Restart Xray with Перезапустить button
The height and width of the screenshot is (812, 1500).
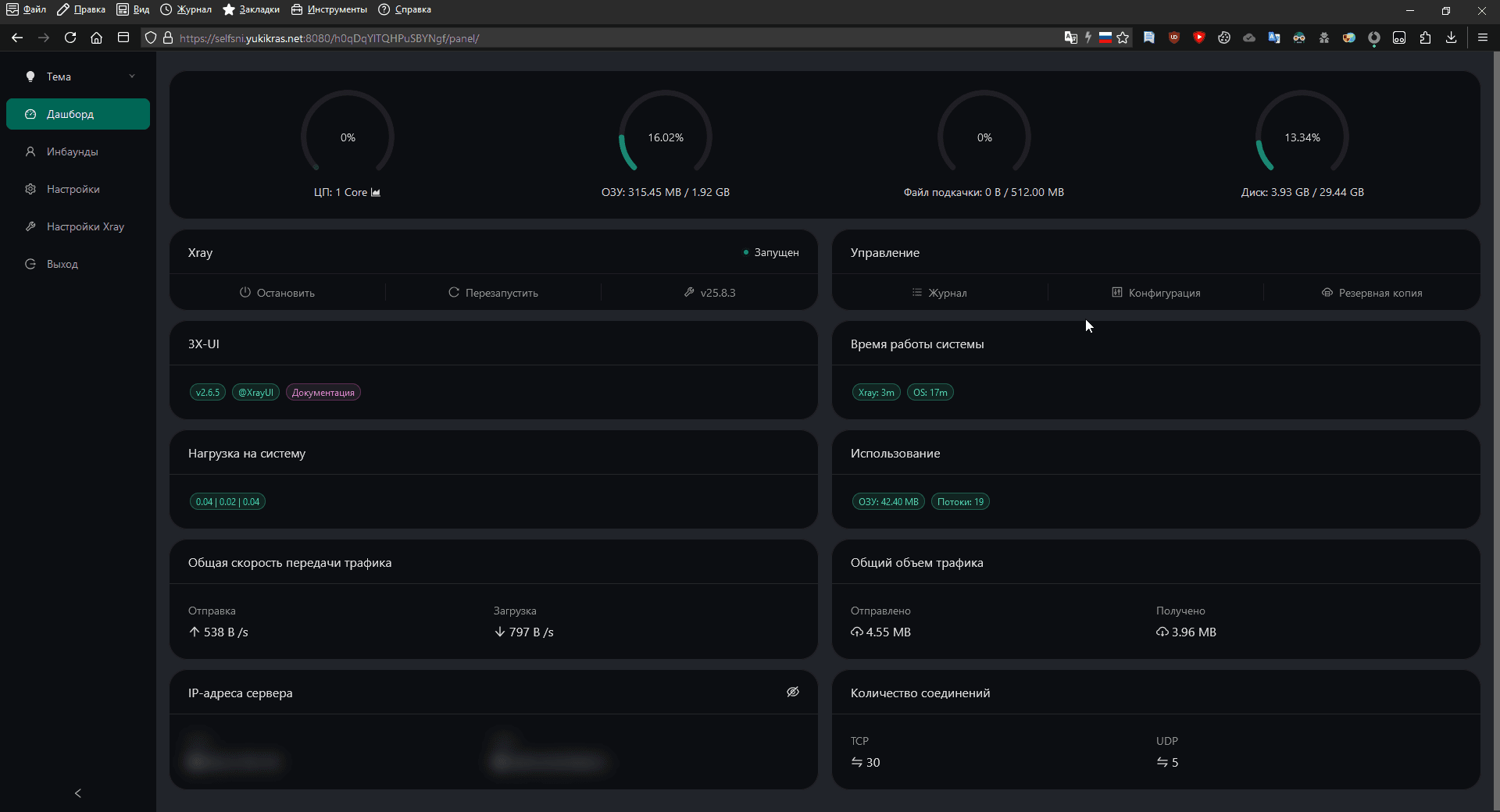click(x=493, y=293)
